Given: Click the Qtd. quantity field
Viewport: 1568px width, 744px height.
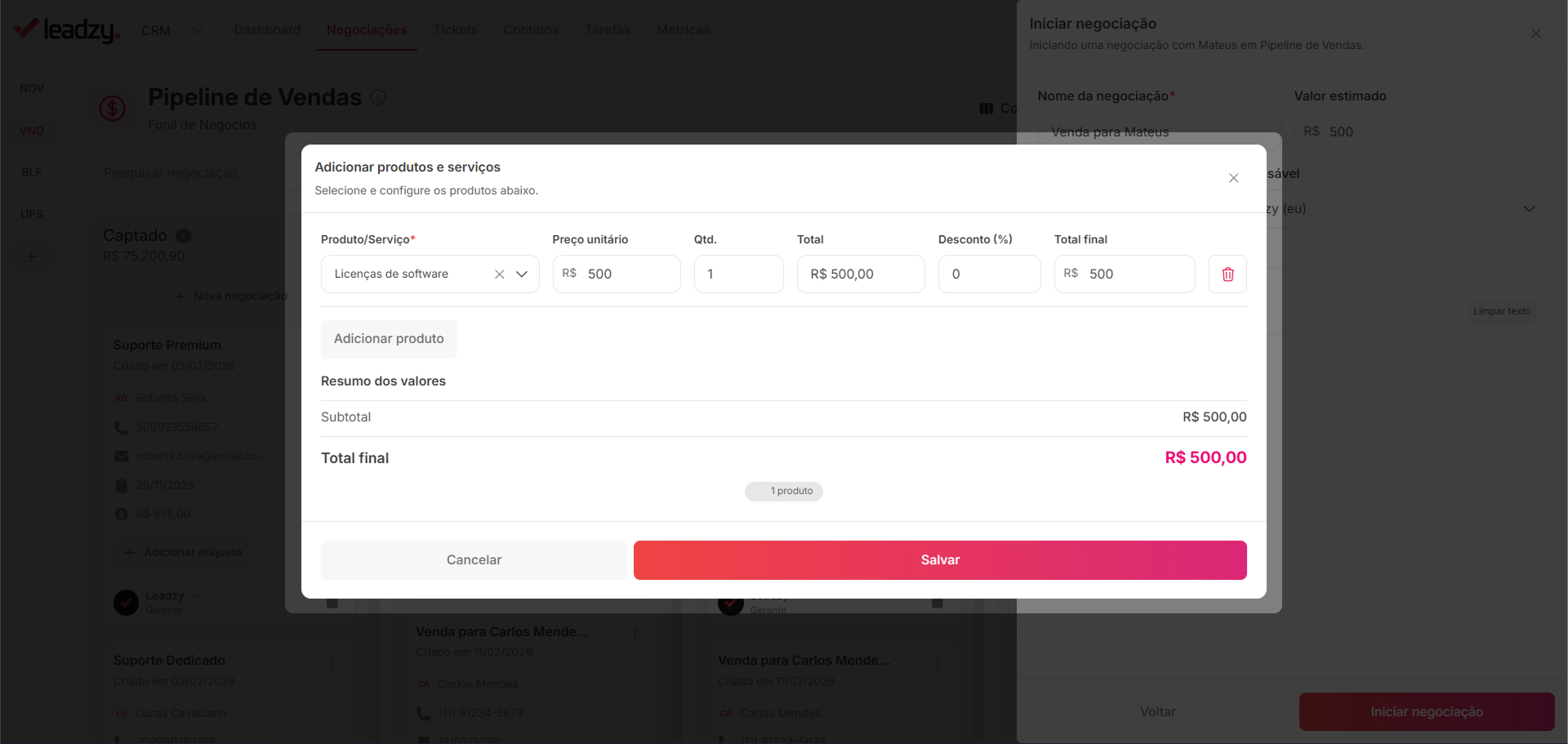Looking at the screenshot, I should 738,274.
